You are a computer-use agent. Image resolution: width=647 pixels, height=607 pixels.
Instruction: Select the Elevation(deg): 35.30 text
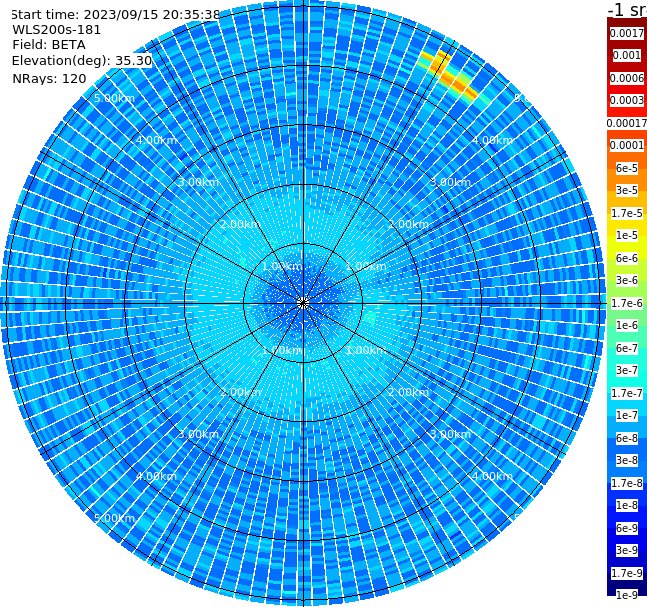pos(82,61)
